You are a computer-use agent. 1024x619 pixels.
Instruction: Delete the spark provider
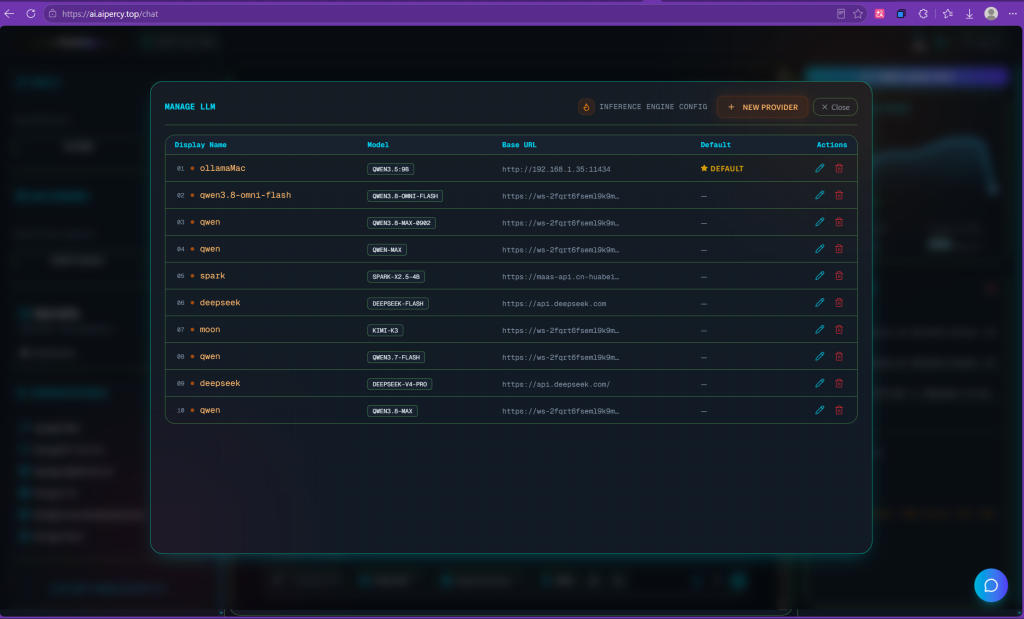pos(839,276)
